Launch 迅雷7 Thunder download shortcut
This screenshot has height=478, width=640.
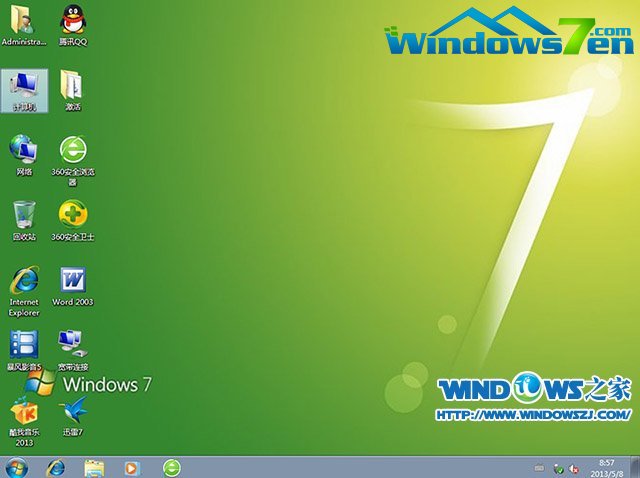[x=72, y=412]
